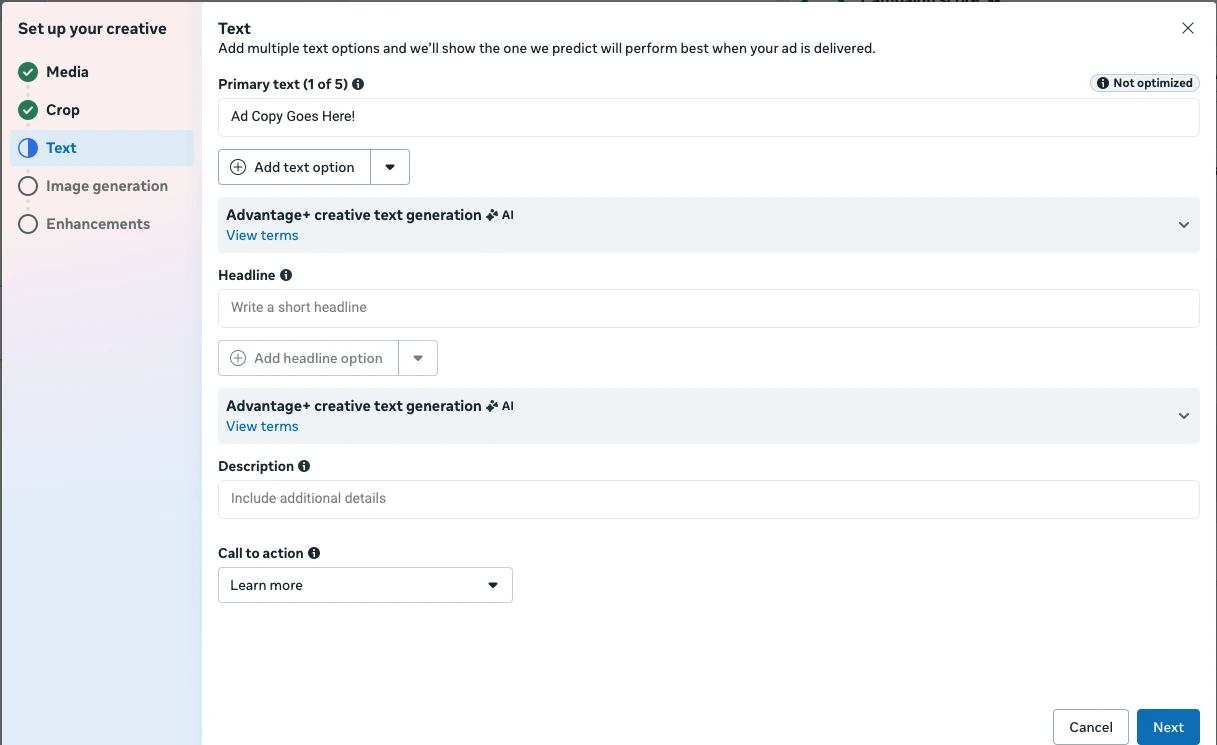Screen dimensions: 1217x745
Task: Open the Add headline option dropdown arrow
Action: click(x=418, y=358)
